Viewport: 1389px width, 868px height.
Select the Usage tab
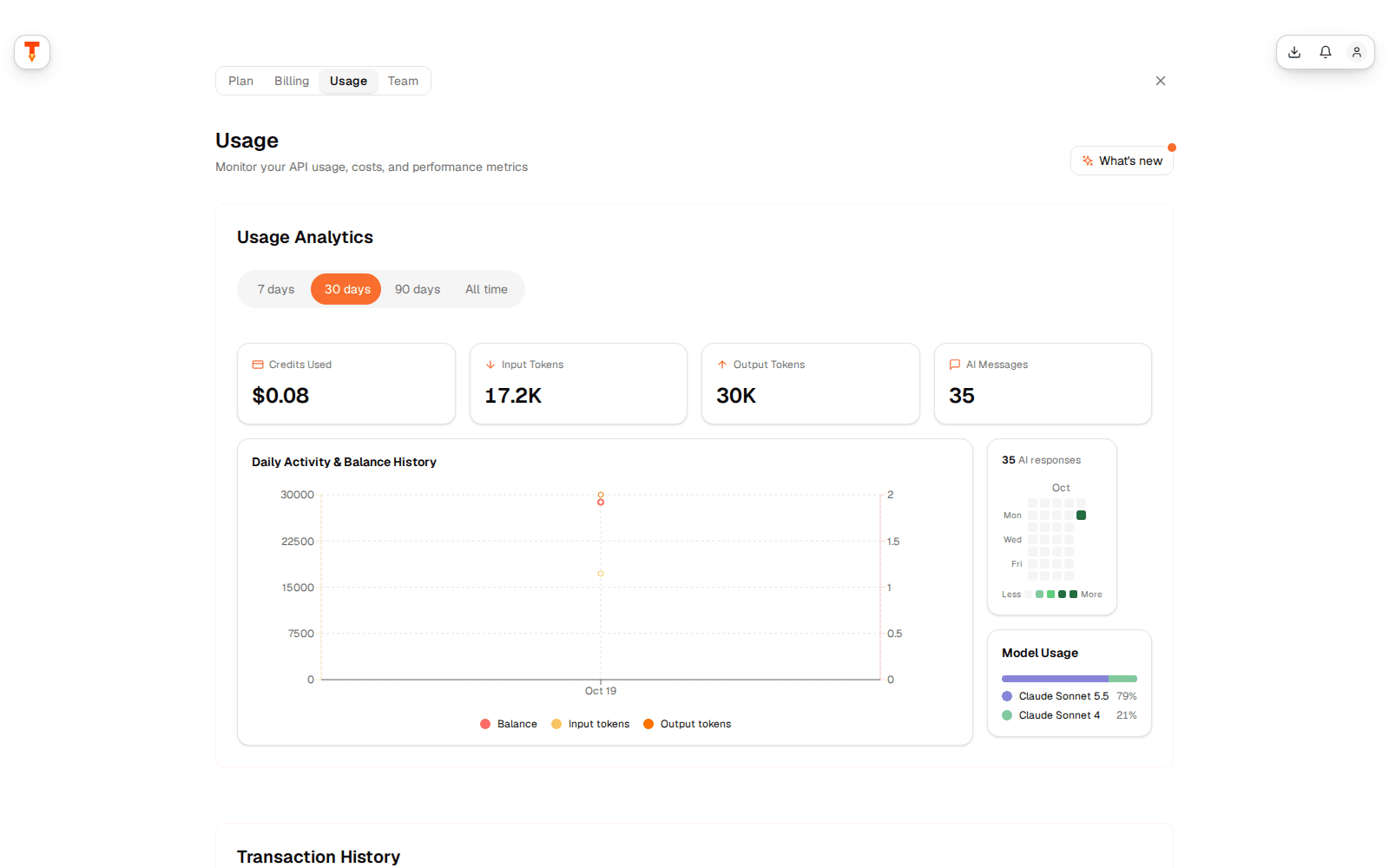tap(348, 81)
